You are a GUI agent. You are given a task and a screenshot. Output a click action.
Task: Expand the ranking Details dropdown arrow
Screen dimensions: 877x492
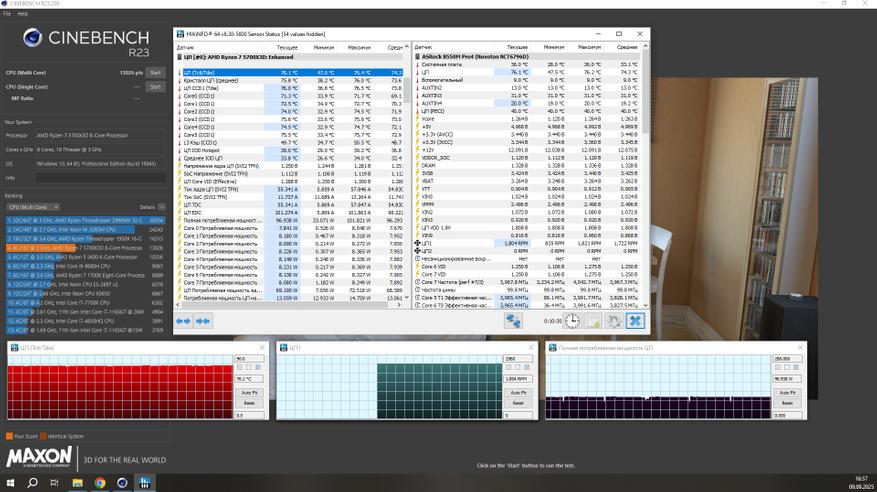(161, 207)
